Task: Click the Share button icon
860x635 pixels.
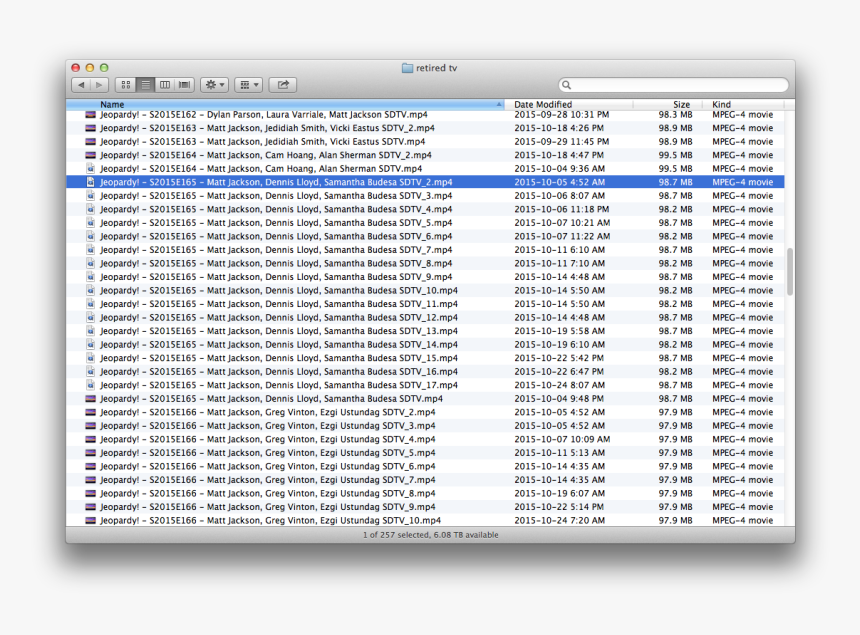Action: 283,85
